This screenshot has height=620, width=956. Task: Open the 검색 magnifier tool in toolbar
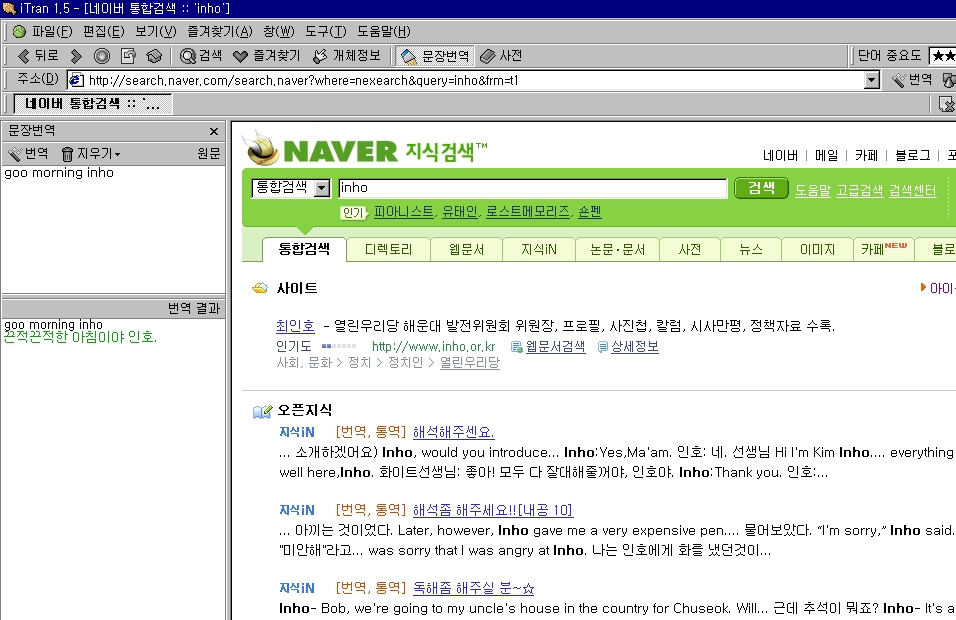click(x=201, y=56)
